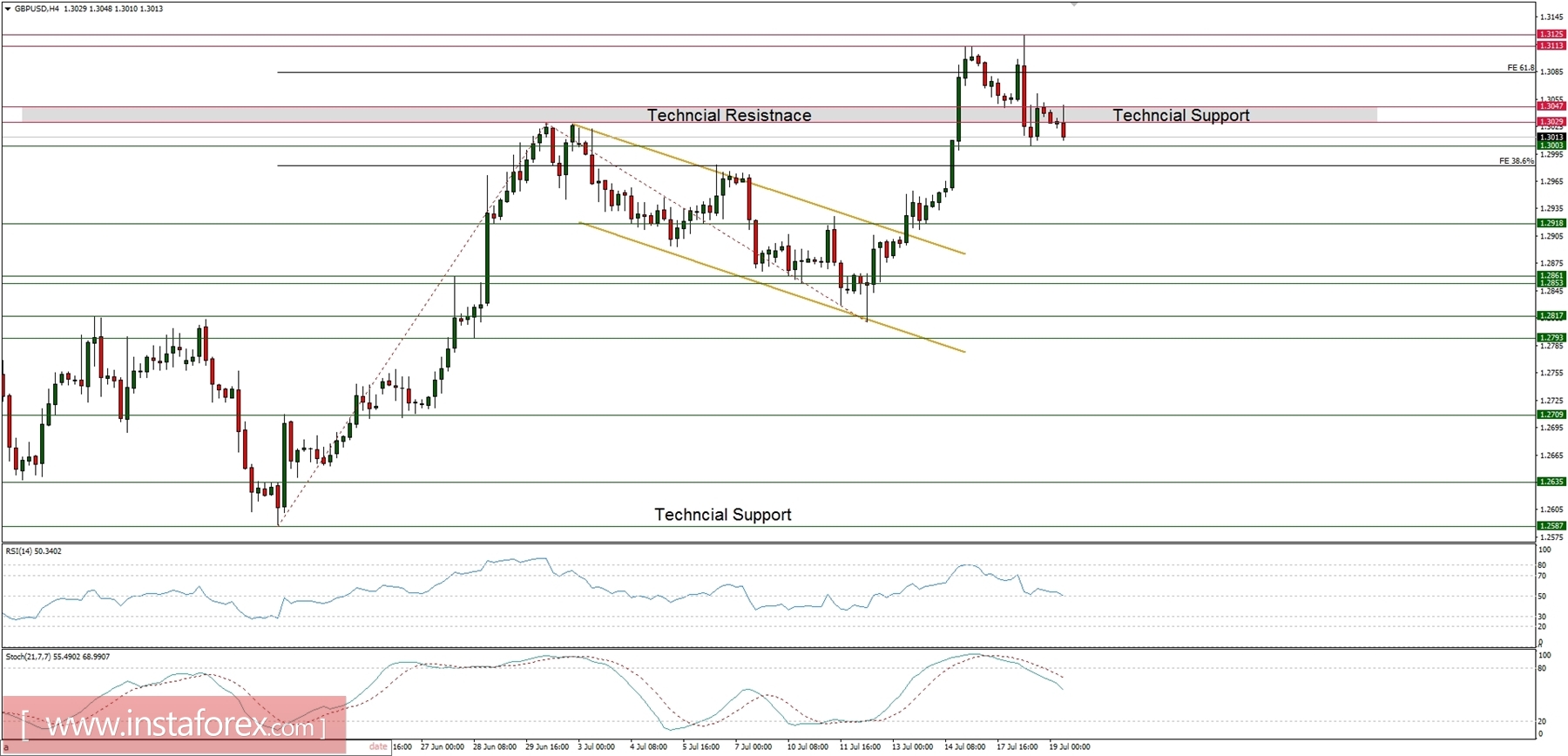1568x756 pixels.
Task: Click the '7 Jul 00:00' time axis label
Action: coord(754,746)
